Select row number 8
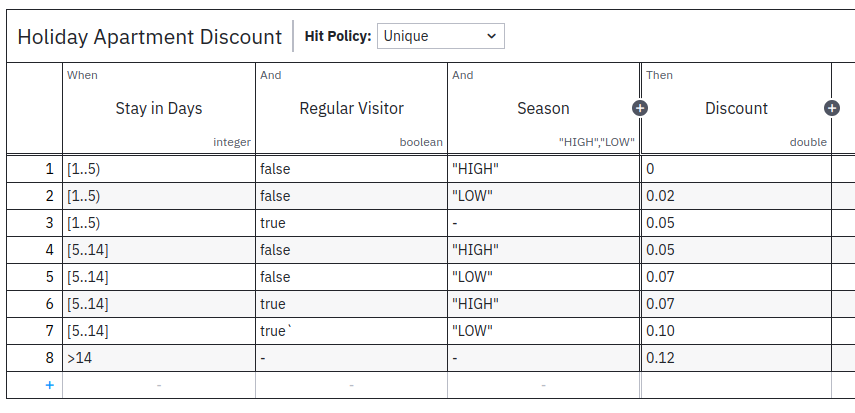This screenshot has height=413, width=855. click(34, 358)
